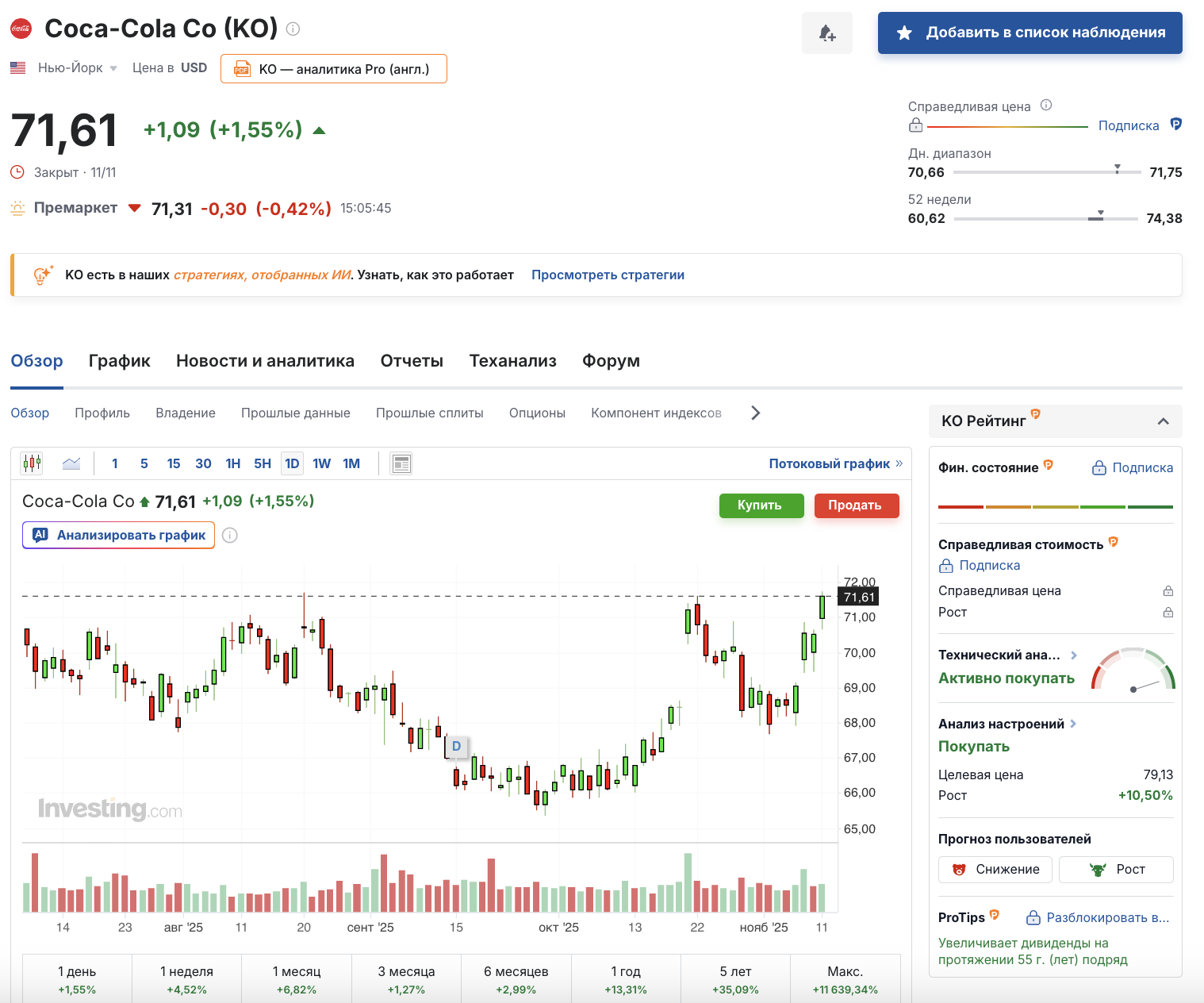Collapse the КО Рейтинг panel
This screenshot has width=1204, height=1003.
1164,421
